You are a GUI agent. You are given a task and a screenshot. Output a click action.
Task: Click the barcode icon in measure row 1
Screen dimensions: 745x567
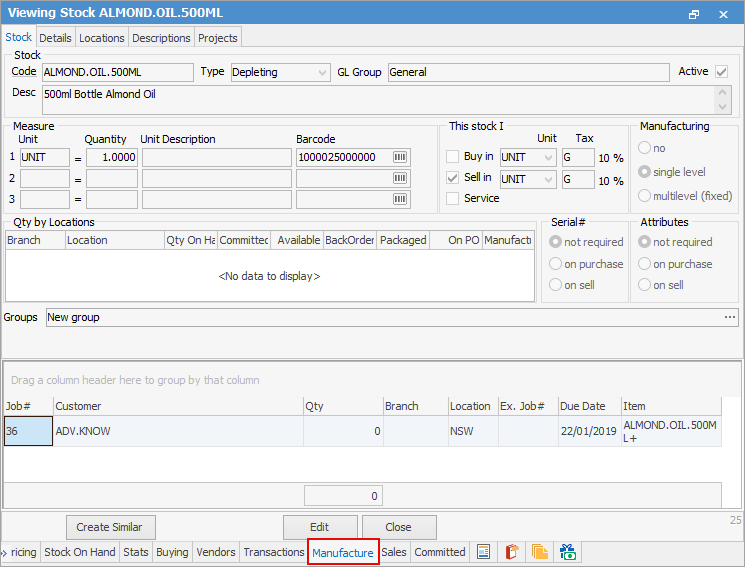point(400,157)
